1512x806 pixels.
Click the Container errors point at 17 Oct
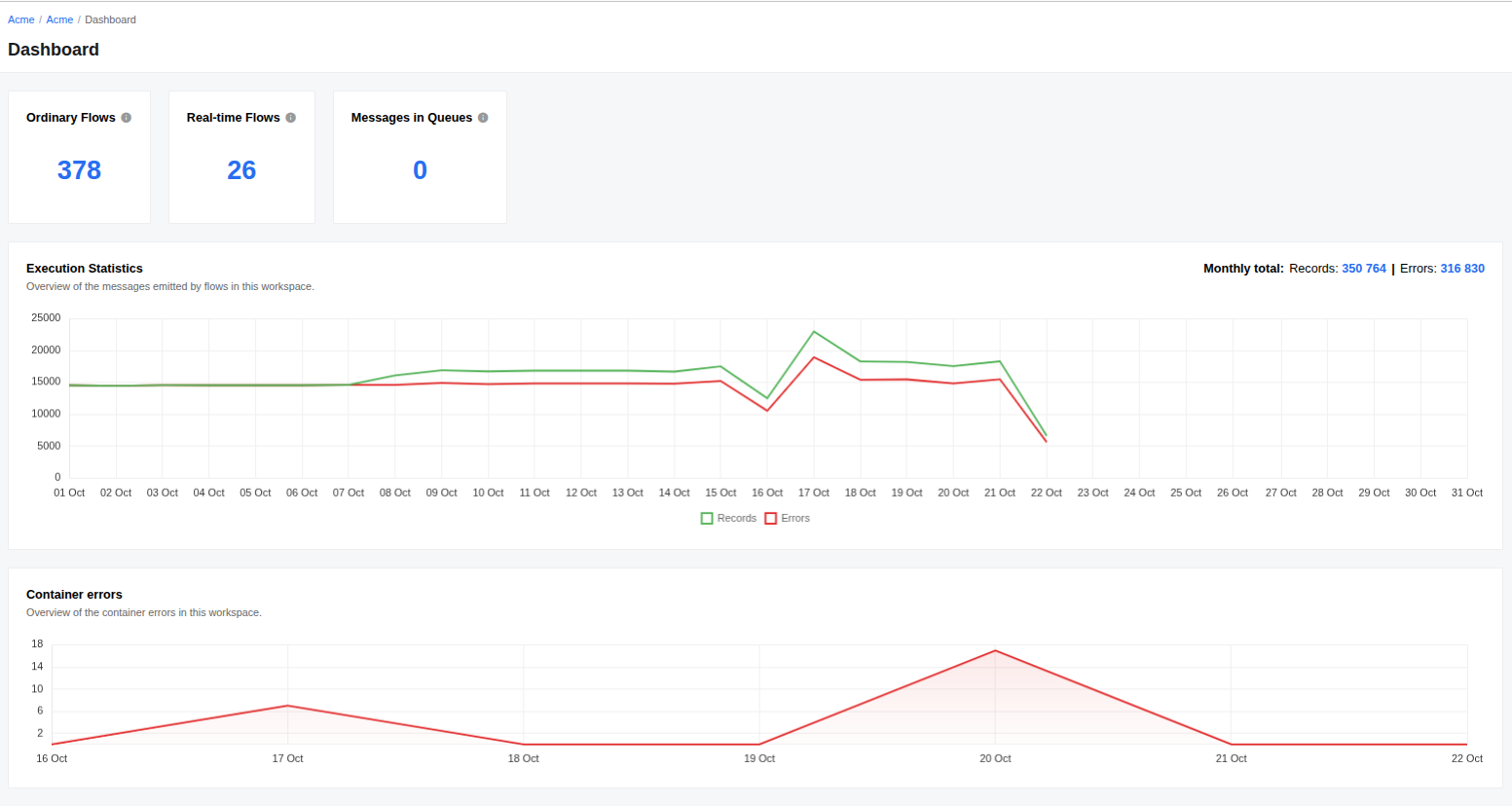pyautogui.click(x=287, y=706)
